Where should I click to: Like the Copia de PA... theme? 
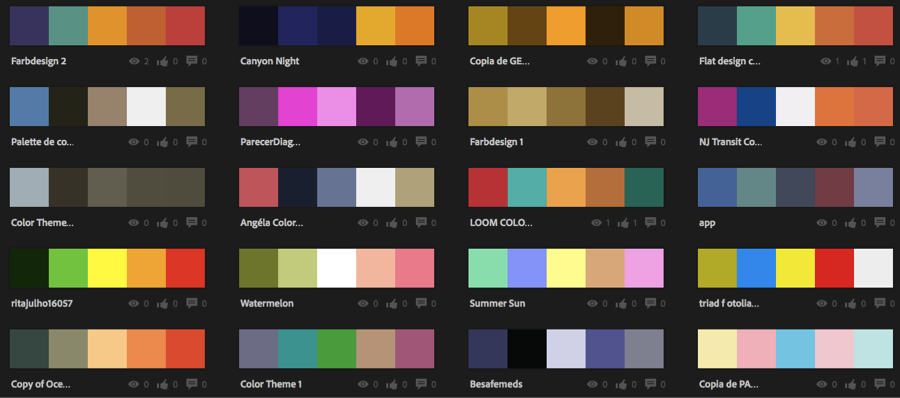[x=851, y=384]
